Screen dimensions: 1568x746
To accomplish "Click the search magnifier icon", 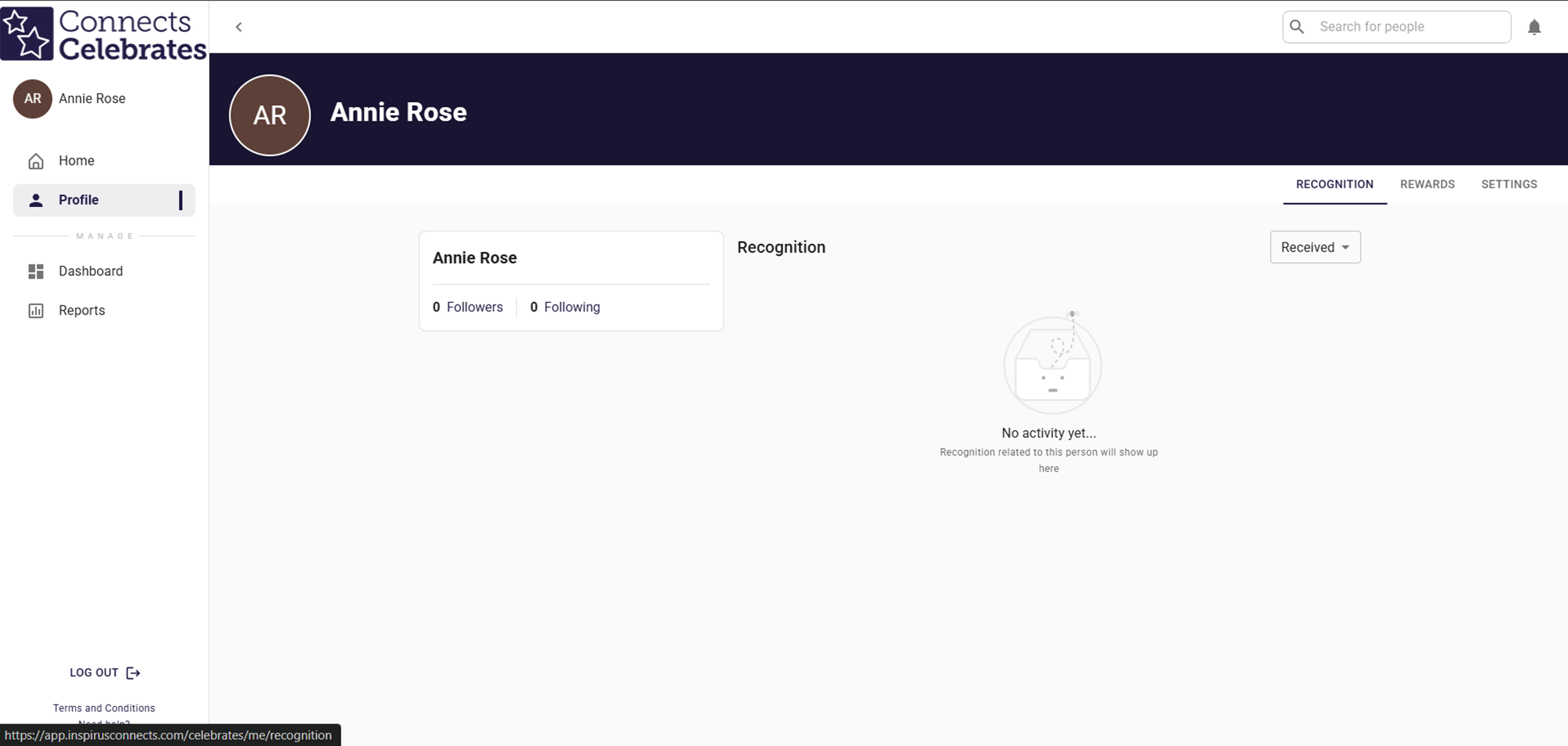I will (x=1298, y=27).
